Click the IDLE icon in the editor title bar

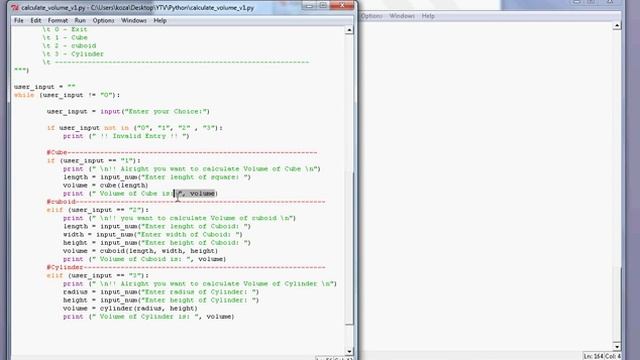pyautogui.click(x=15, y=8)
